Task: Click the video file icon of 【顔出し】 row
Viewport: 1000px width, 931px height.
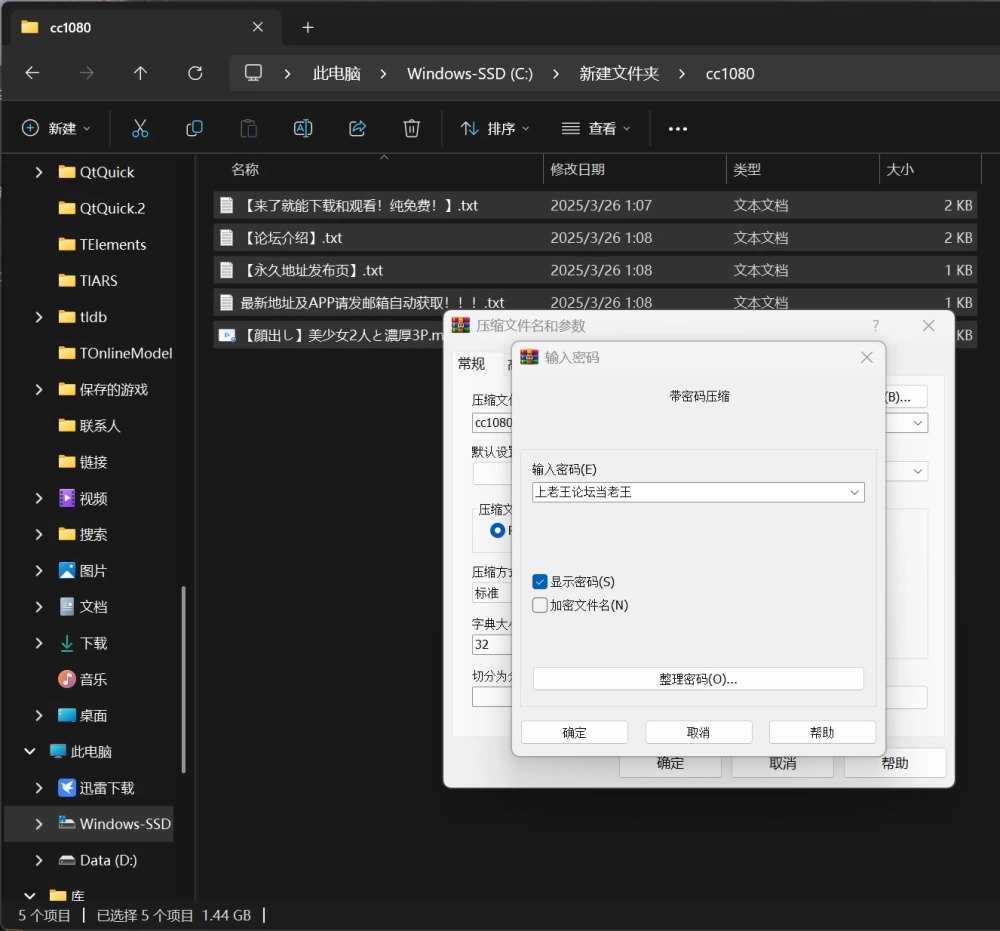Action: tap(226, 335)
